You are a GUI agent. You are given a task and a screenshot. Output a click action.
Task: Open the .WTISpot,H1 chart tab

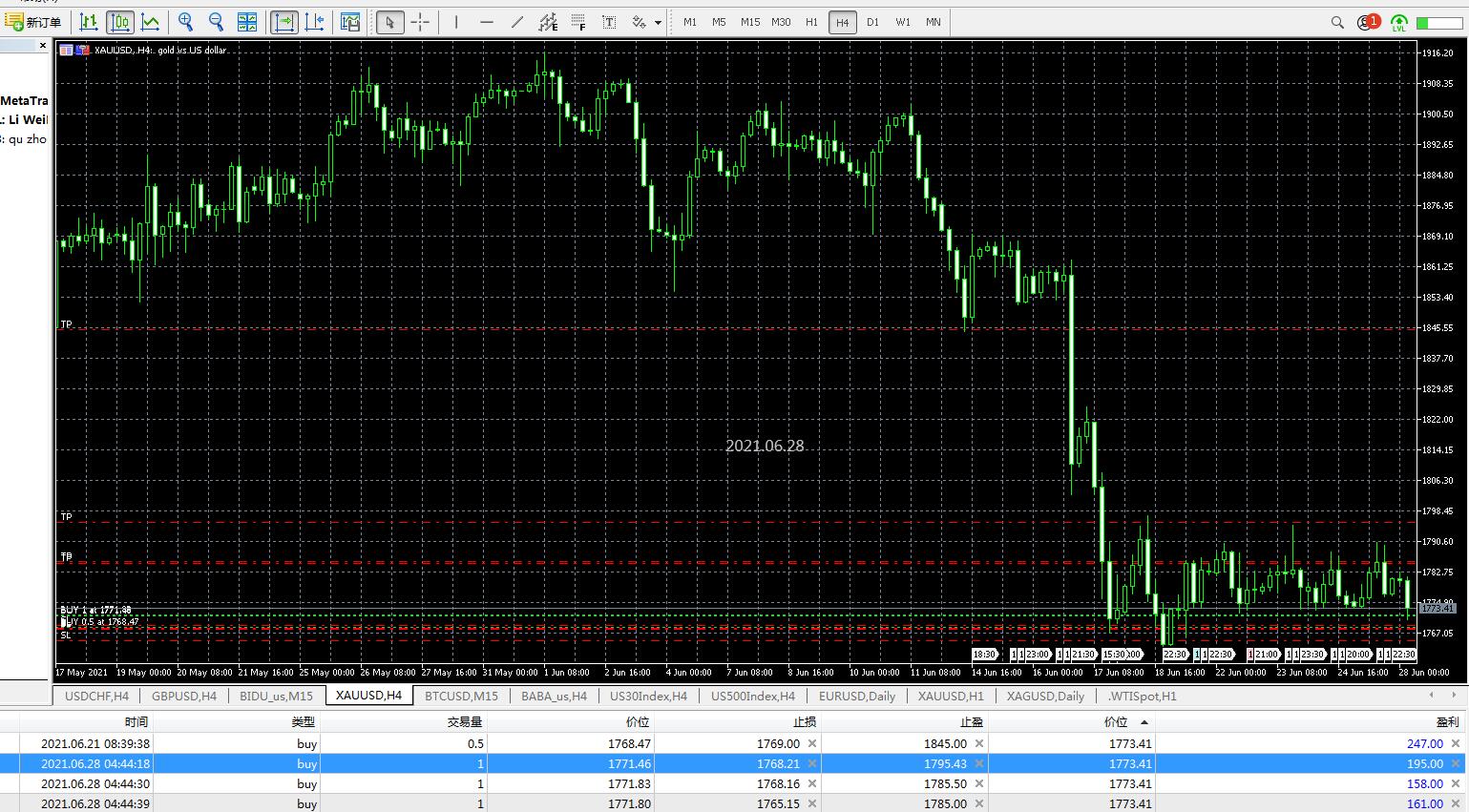click(1142, 696)
